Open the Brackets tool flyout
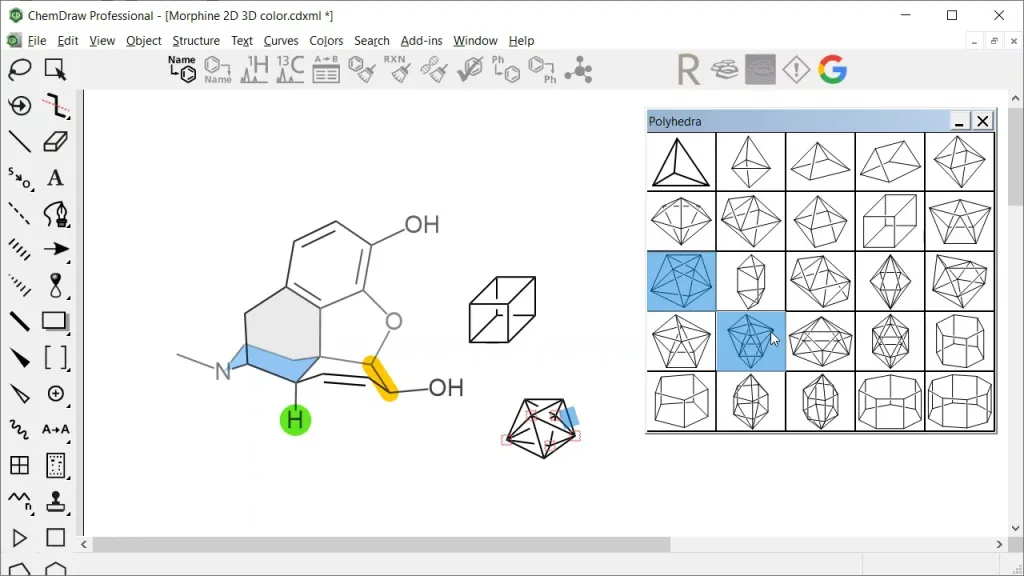 pos(56,357)
